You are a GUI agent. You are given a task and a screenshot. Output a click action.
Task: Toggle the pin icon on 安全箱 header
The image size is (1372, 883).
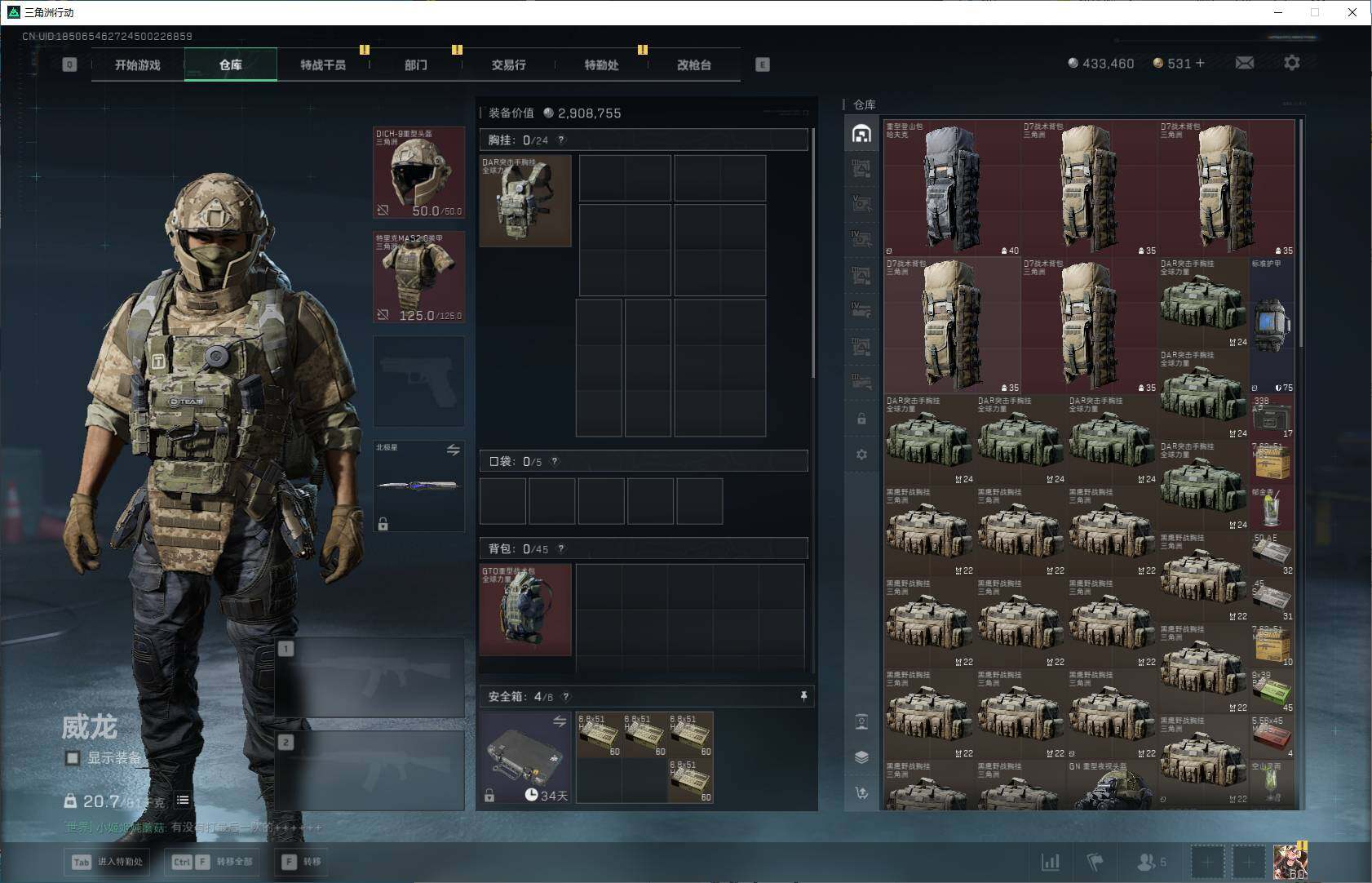pos(803,696)
